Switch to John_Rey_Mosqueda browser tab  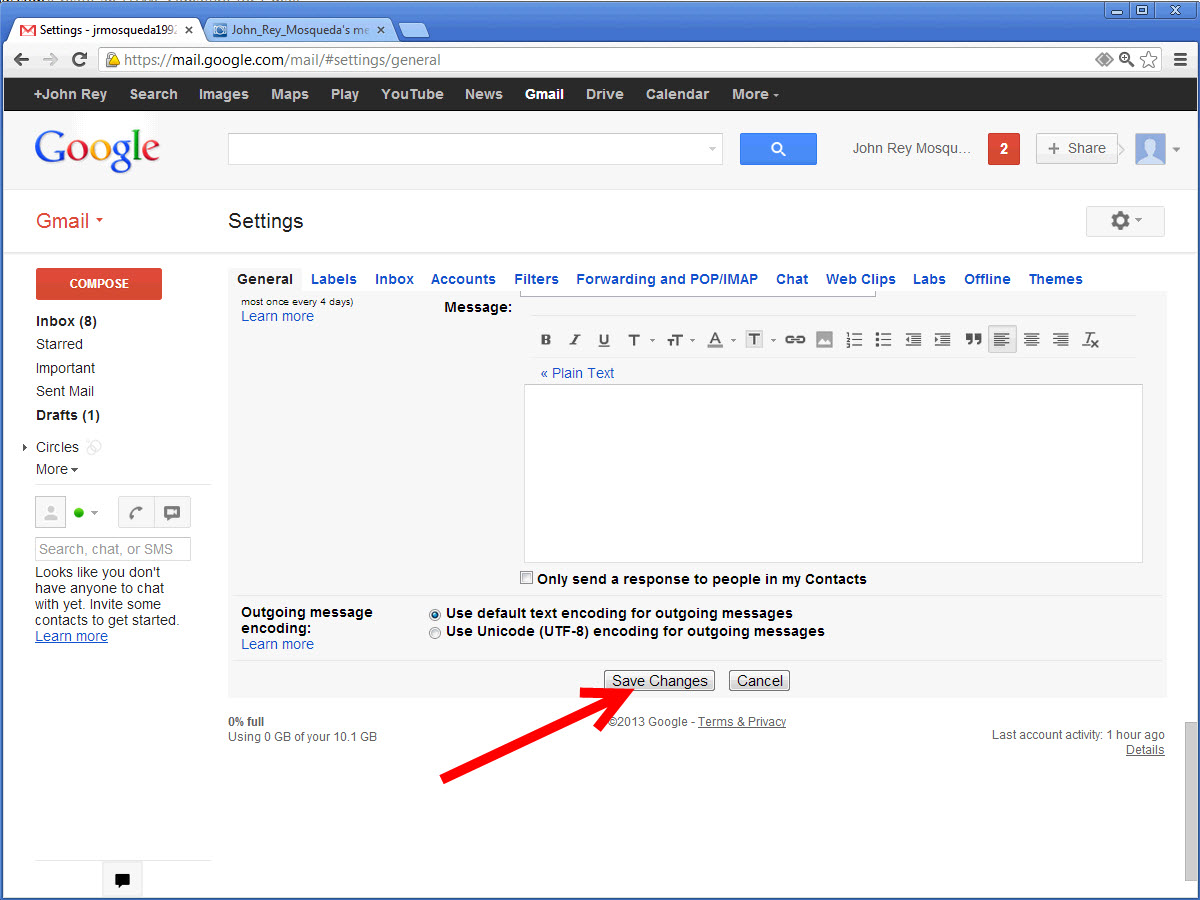tap(300, 30)
